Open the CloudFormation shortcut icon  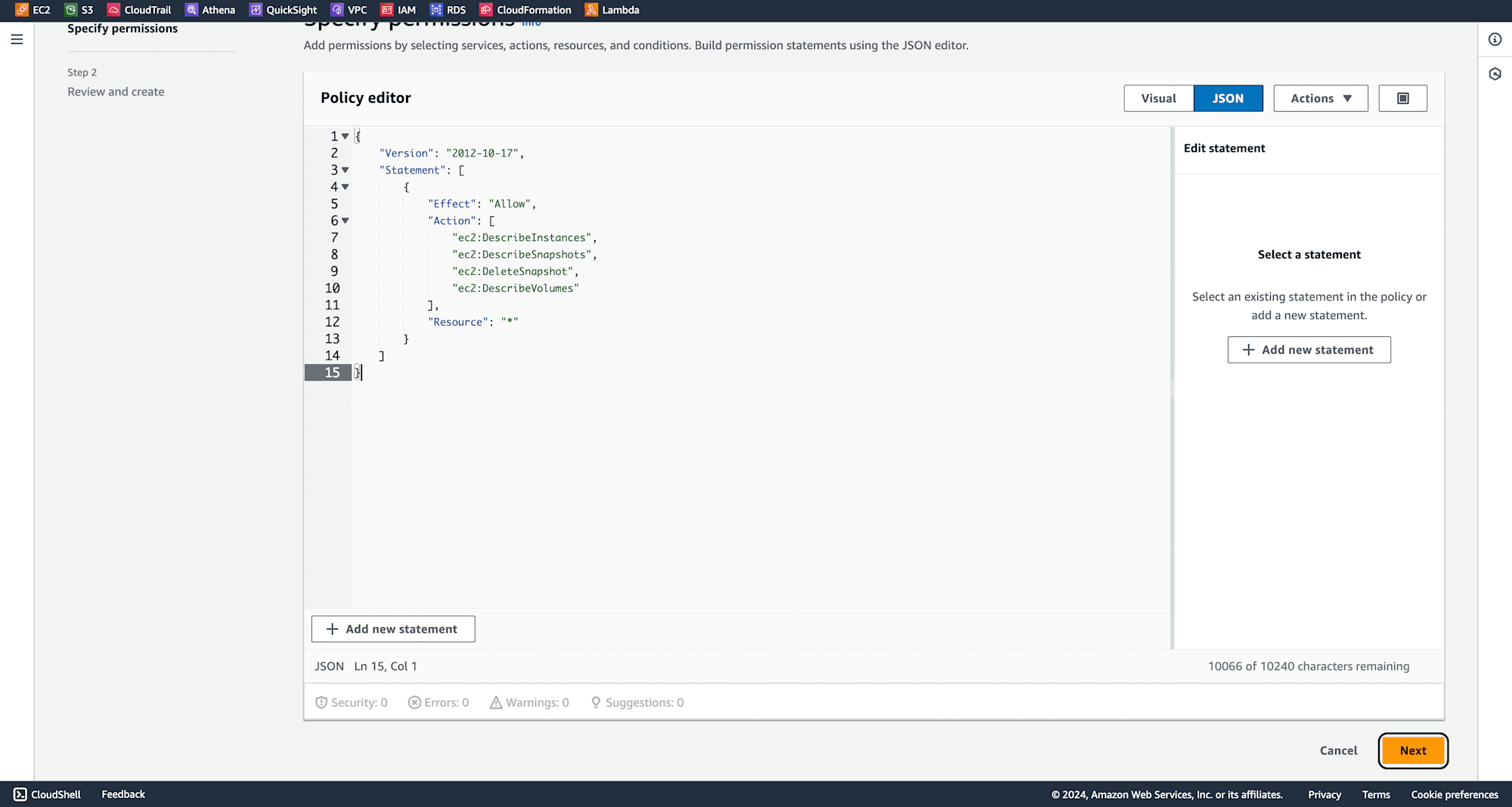click(486, 10)
